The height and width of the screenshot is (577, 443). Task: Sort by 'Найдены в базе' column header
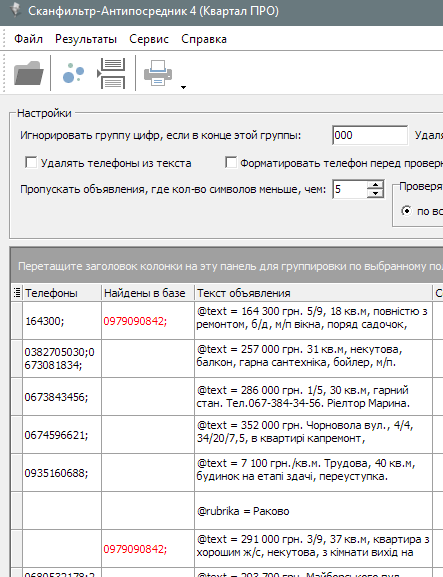pos(148,293)
